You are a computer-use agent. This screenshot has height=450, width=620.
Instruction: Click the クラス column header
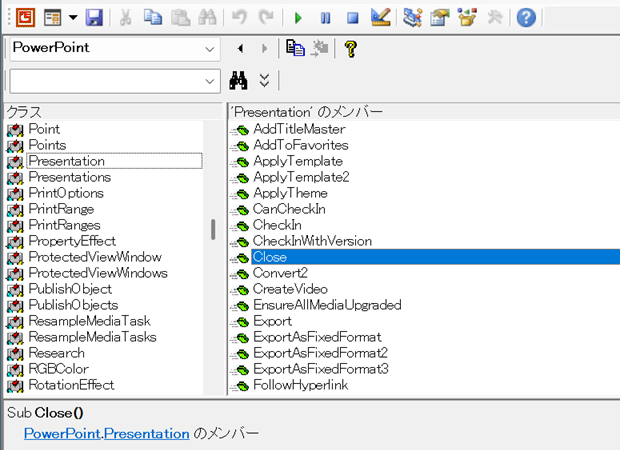pos(113,112)
